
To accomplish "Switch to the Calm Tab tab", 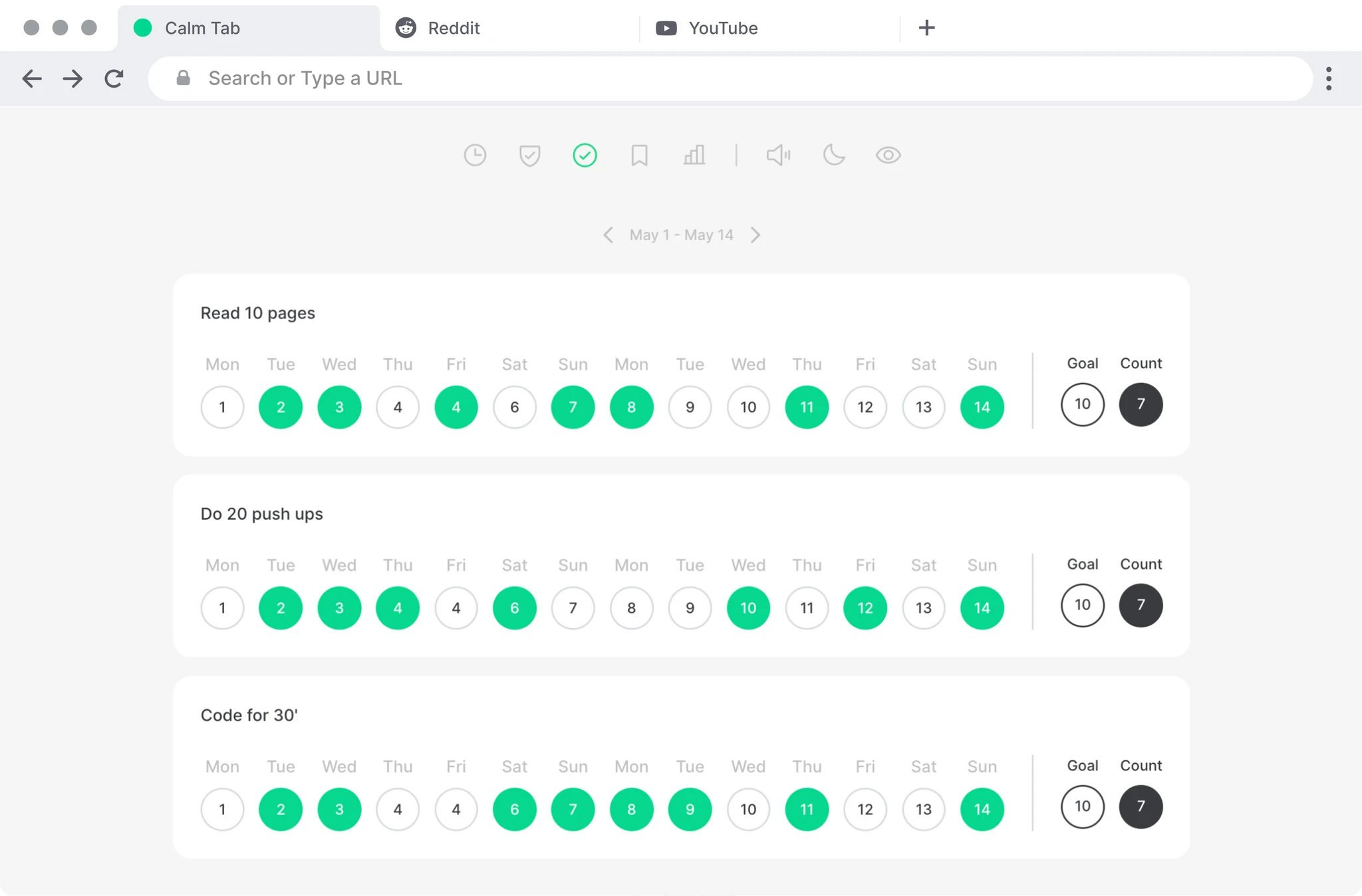I will [249, 28].
